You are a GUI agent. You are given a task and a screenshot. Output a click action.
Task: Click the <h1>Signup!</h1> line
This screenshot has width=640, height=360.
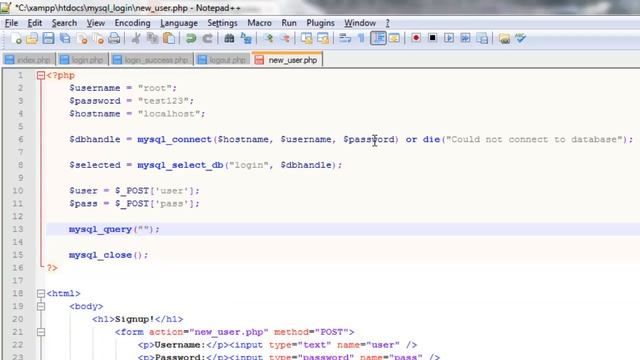pos(138,319)
